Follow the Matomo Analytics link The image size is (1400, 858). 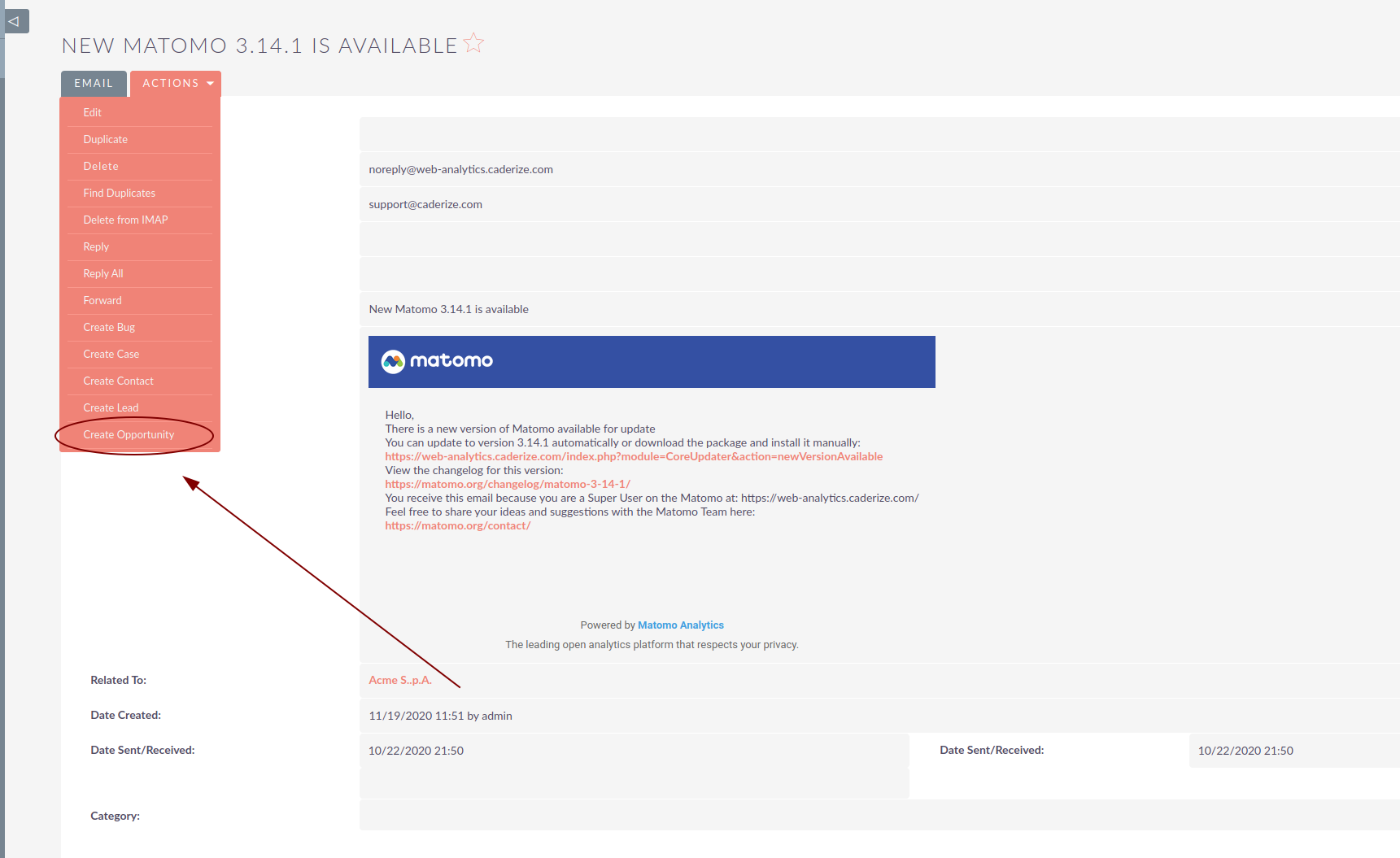pyautogui.click(x=681, y=625)
